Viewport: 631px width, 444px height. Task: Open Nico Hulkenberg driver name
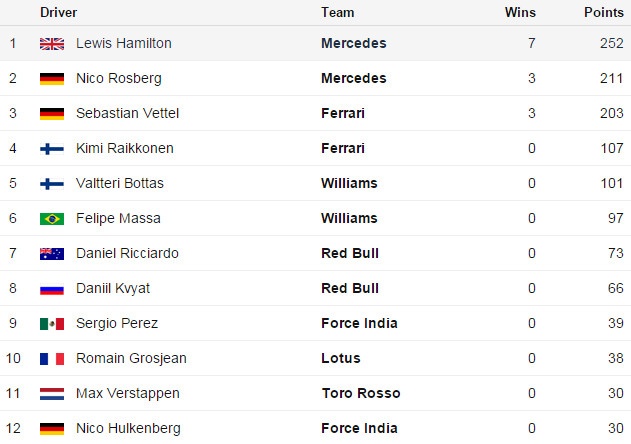click(x=124, y=428)
